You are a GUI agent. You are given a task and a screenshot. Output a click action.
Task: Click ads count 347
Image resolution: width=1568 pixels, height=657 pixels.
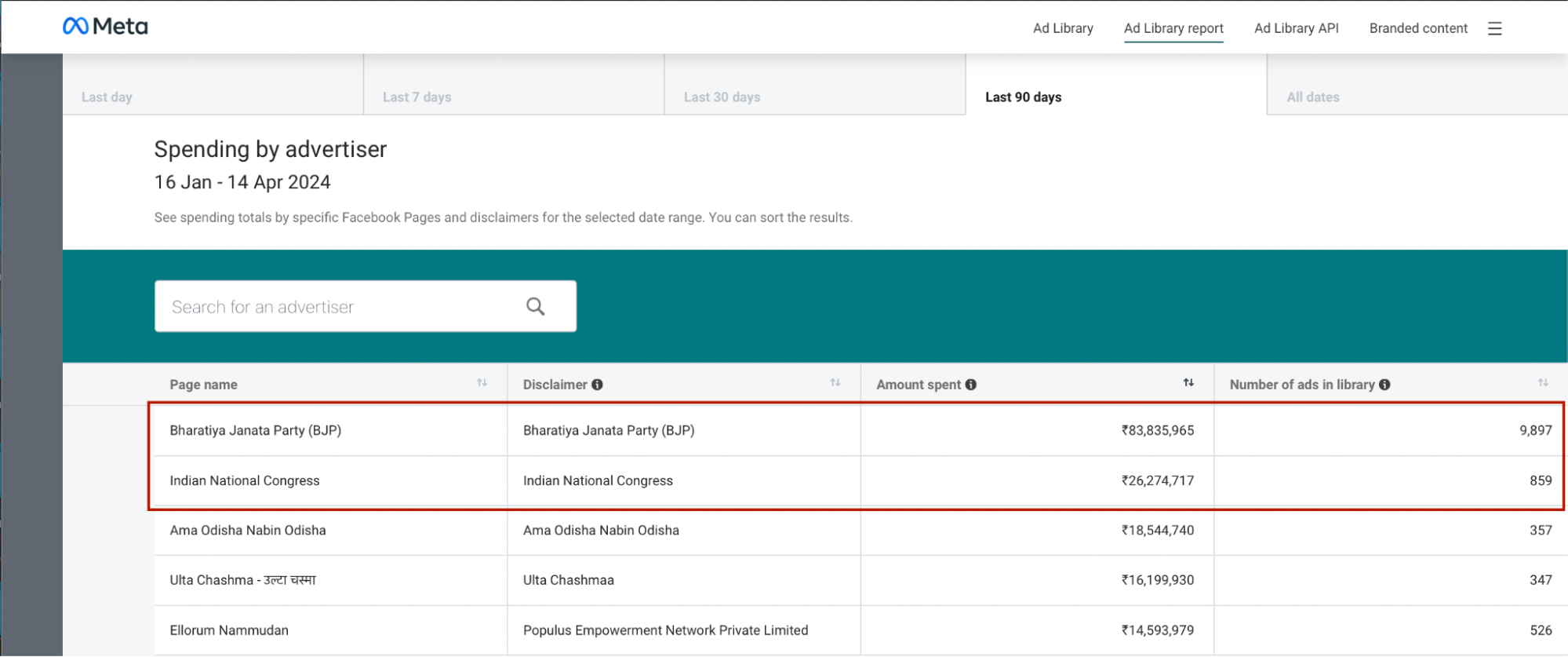[x=1541, y=580]
